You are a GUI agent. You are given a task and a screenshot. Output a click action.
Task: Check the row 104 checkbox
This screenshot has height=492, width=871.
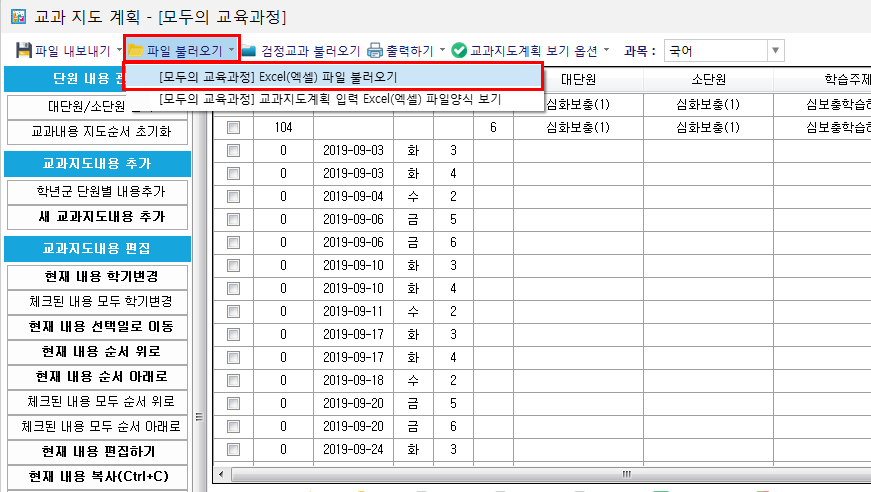click(233, 128)
